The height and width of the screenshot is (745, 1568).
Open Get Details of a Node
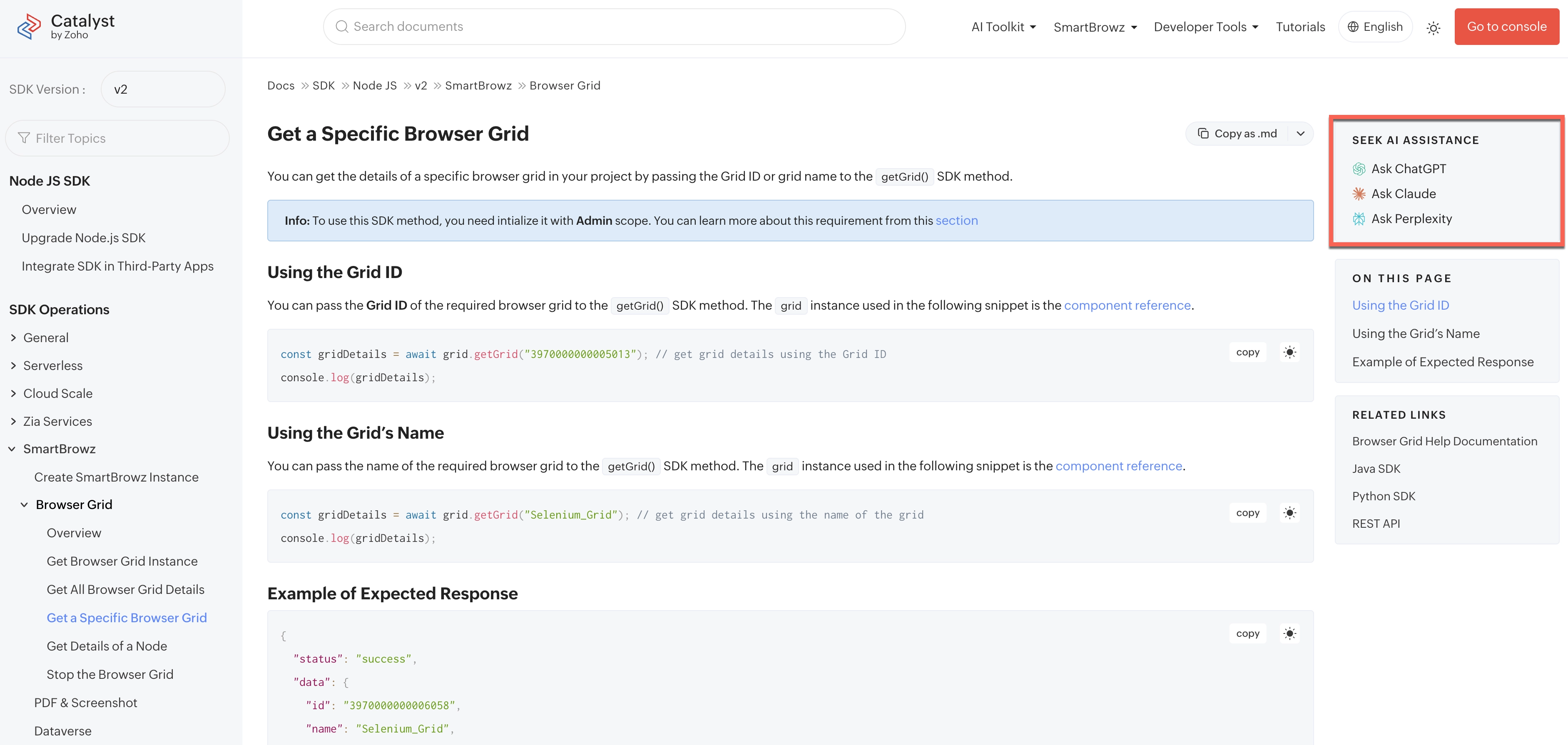[x=107, y=646]
